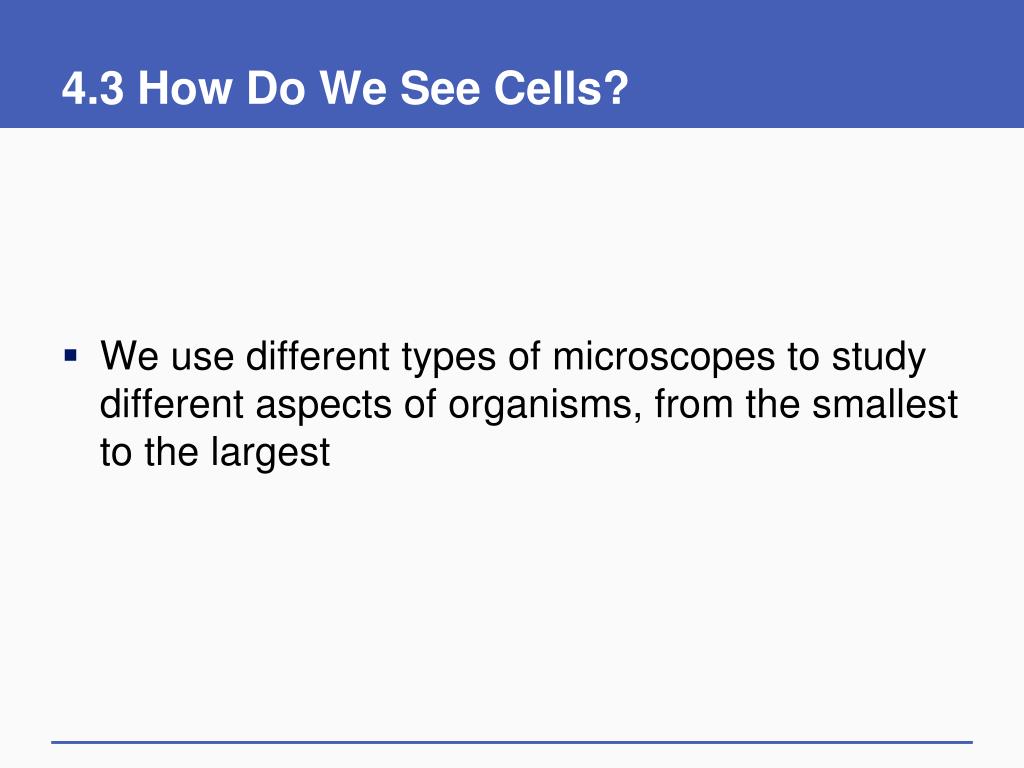1024x768 pixels.
Task: Click the word "largest" at the end of the bullet
Action: click(270, 453)
